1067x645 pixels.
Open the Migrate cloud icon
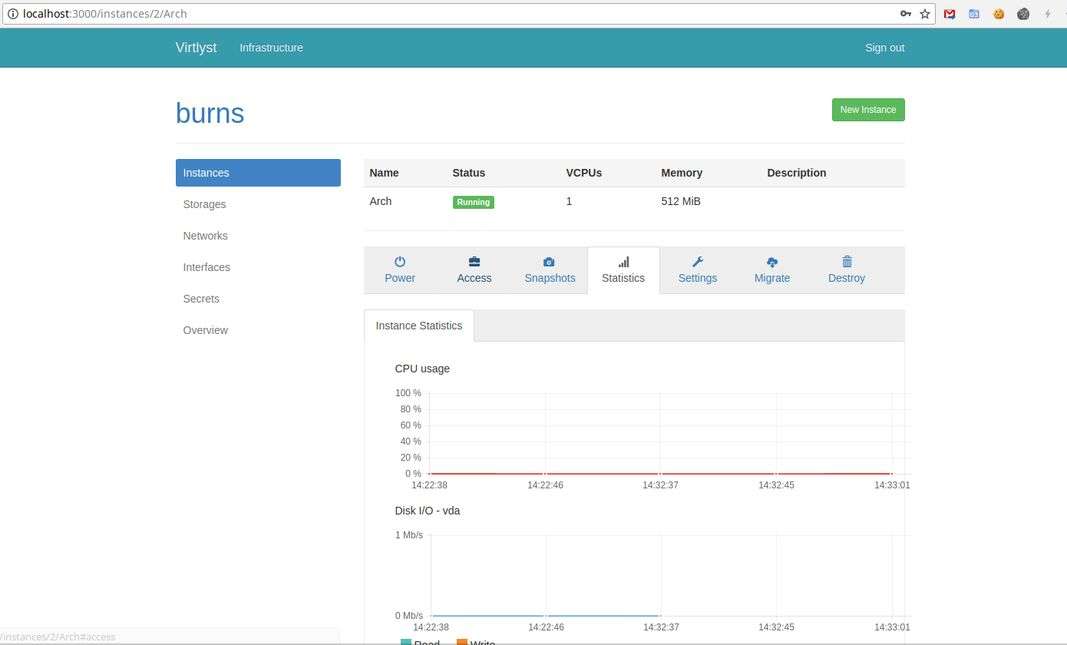(x=772, y=262)
